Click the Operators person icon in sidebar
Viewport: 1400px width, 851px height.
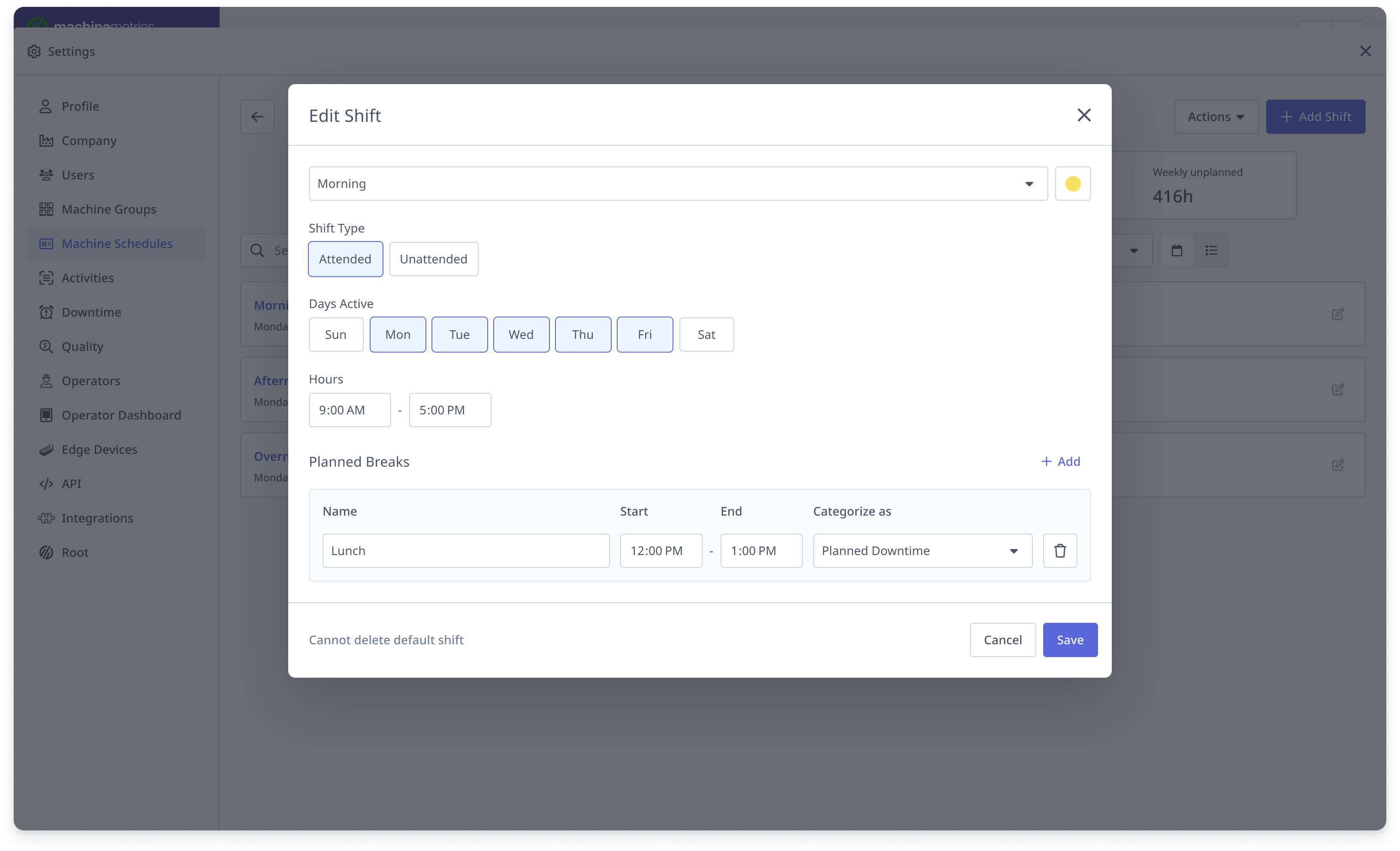(45, 380)
